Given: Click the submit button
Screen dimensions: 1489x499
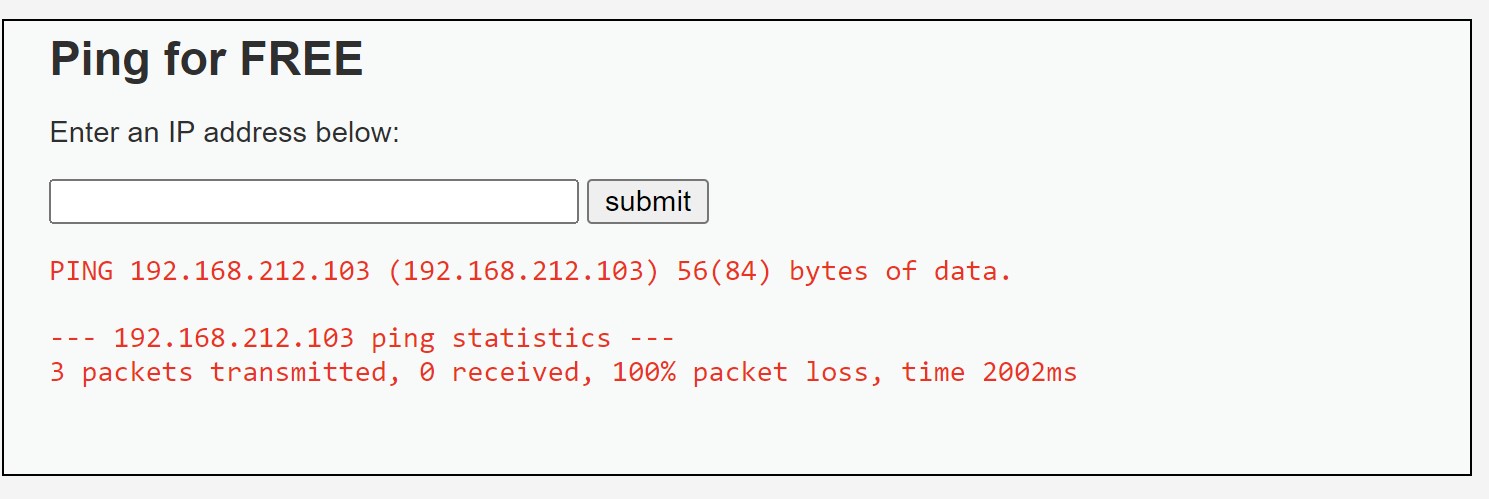Looking at the screenshot, I should click(x=647, y=201).
